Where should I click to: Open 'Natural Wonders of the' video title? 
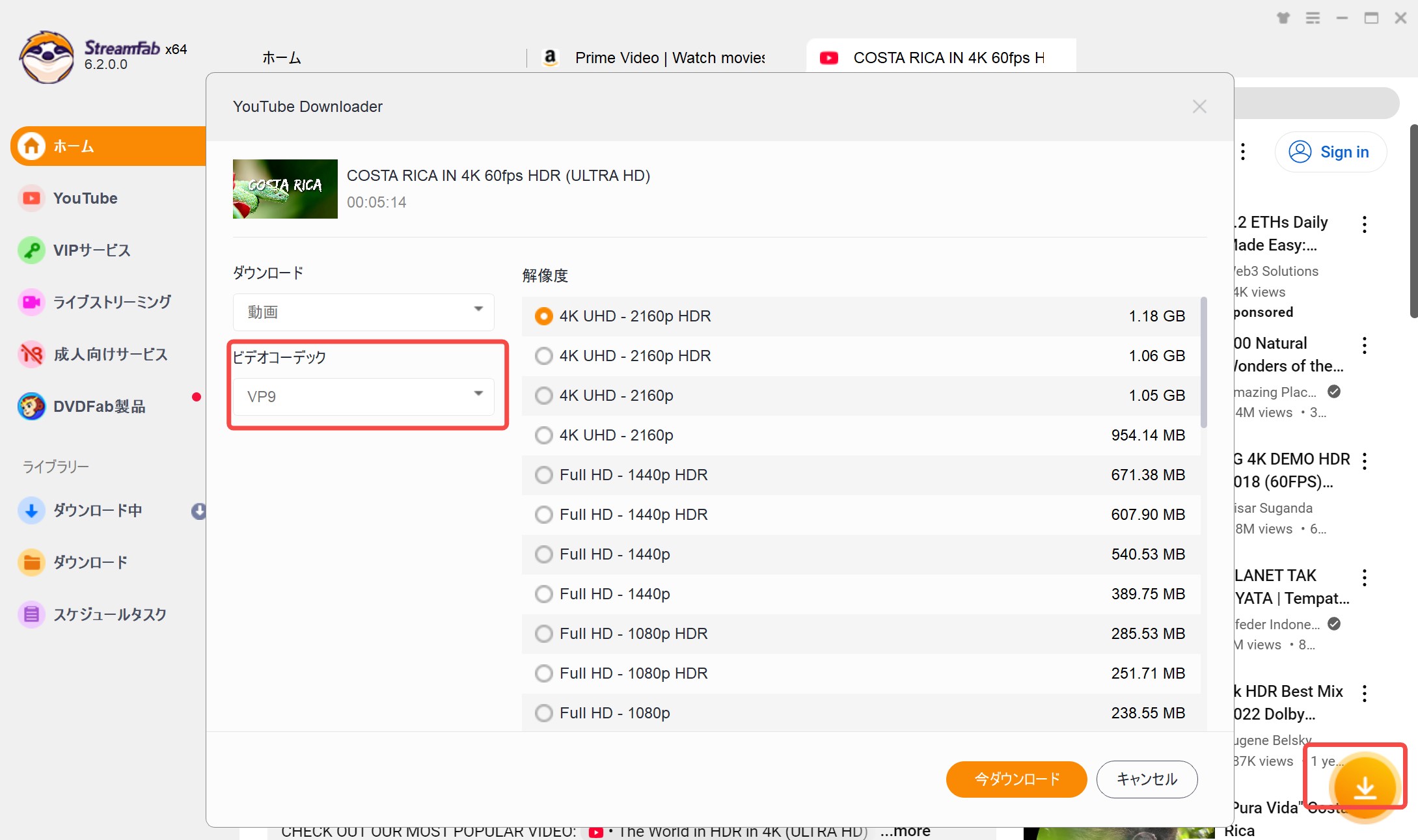pyautogui.click(x=1288, y=355)
